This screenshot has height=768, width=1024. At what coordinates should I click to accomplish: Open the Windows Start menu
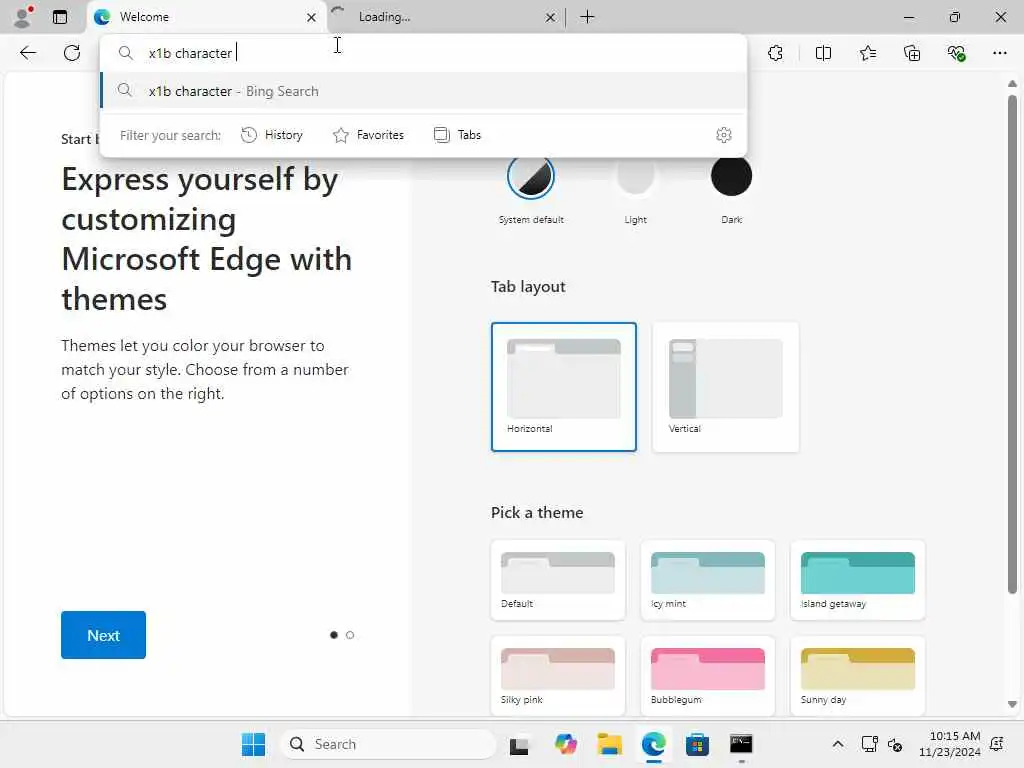tap(253, 744)
